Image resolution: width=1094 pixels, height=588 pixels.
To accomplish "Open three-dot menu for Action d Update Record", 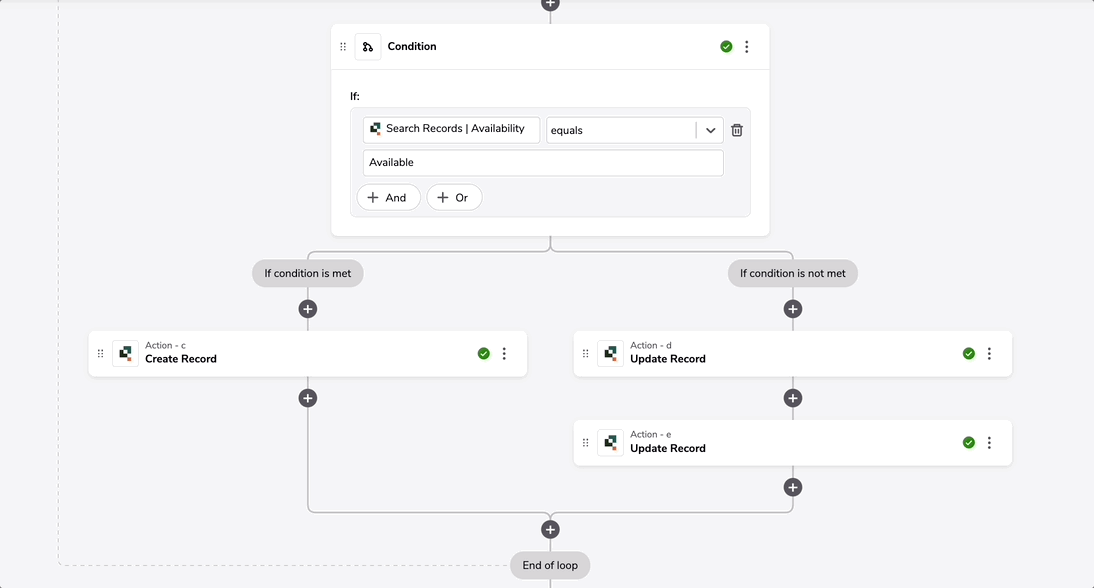I will click(x=989, y=354).
